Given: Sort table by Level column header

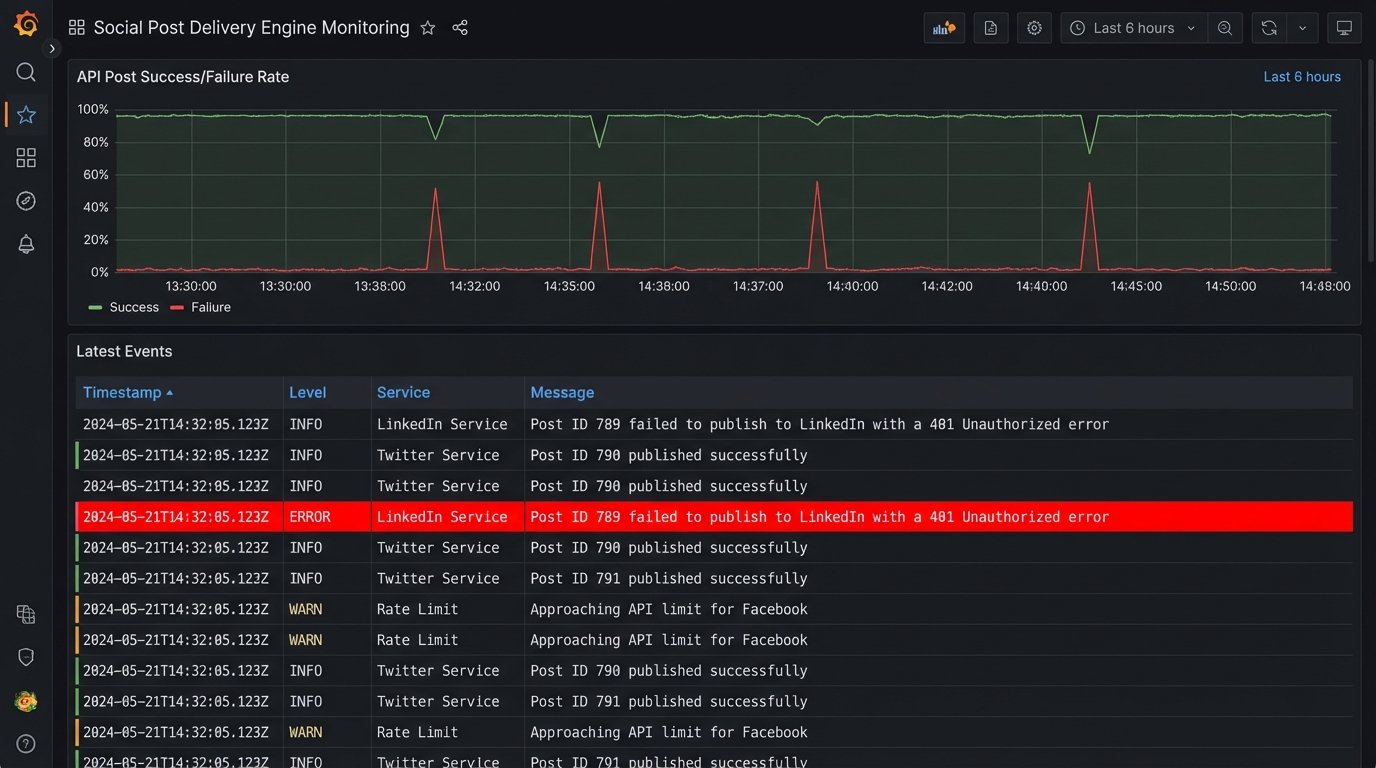Looking at the screenshot, I should click(307, 393).
